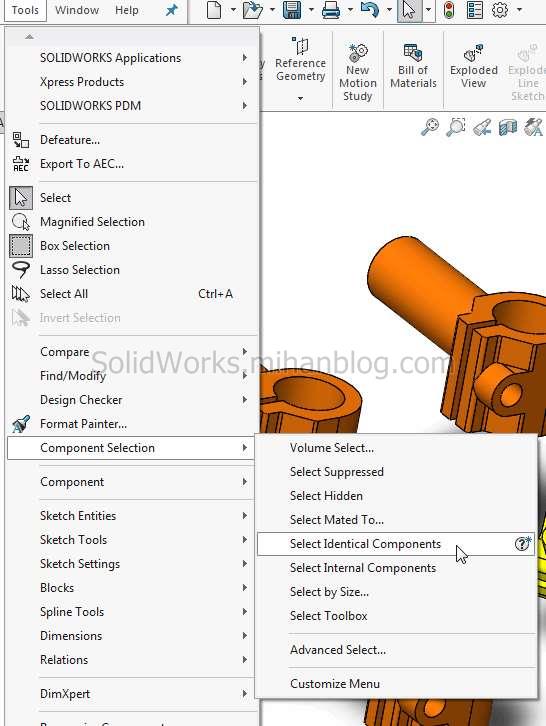Choose Volume Select option
Image resolution: width=546 pixels, height=726 pixels.
click(x=396, y=448)
